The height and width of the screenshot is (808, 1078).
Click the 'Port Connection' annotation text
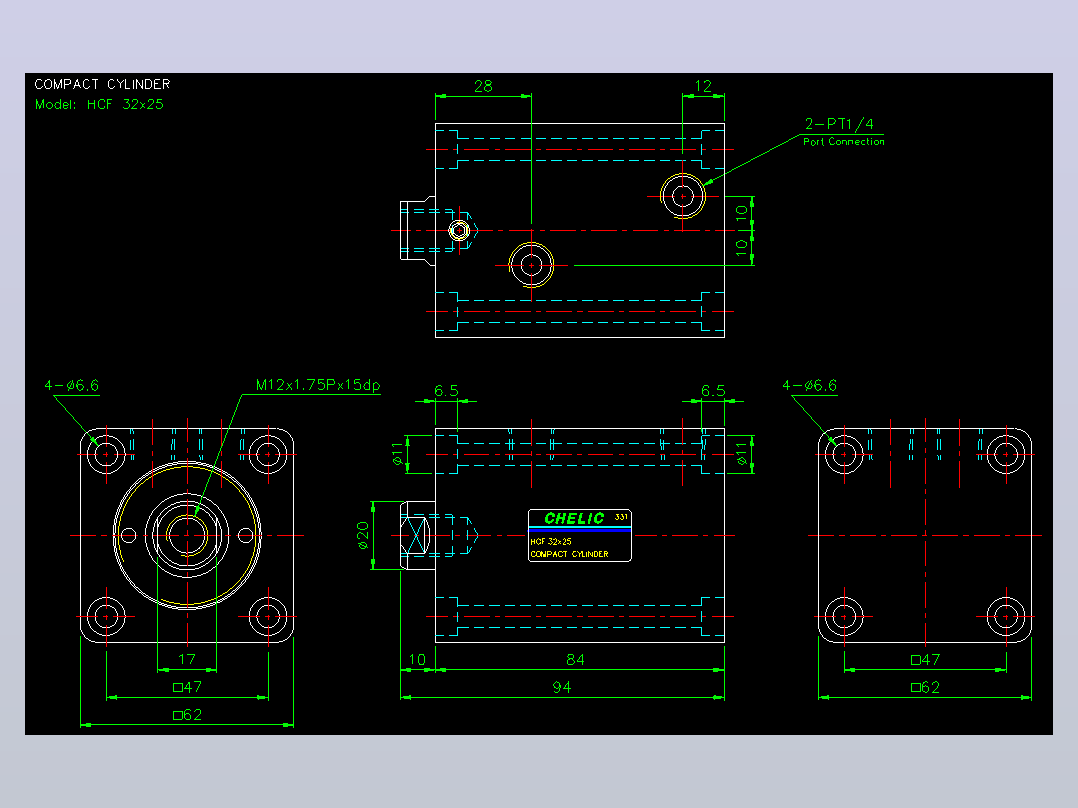pyautogui.click(x=844, y=142)
